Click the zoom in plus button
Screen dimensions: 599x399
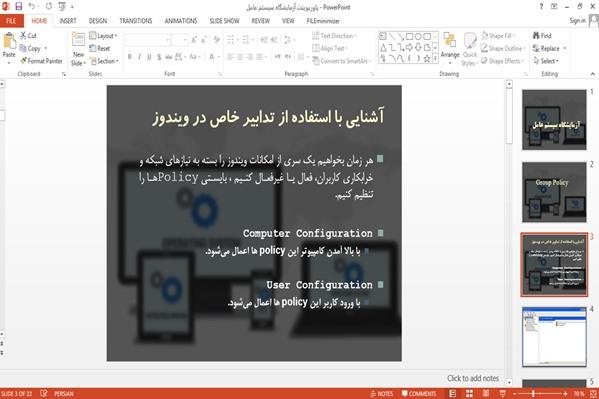[x=565, y=394]
